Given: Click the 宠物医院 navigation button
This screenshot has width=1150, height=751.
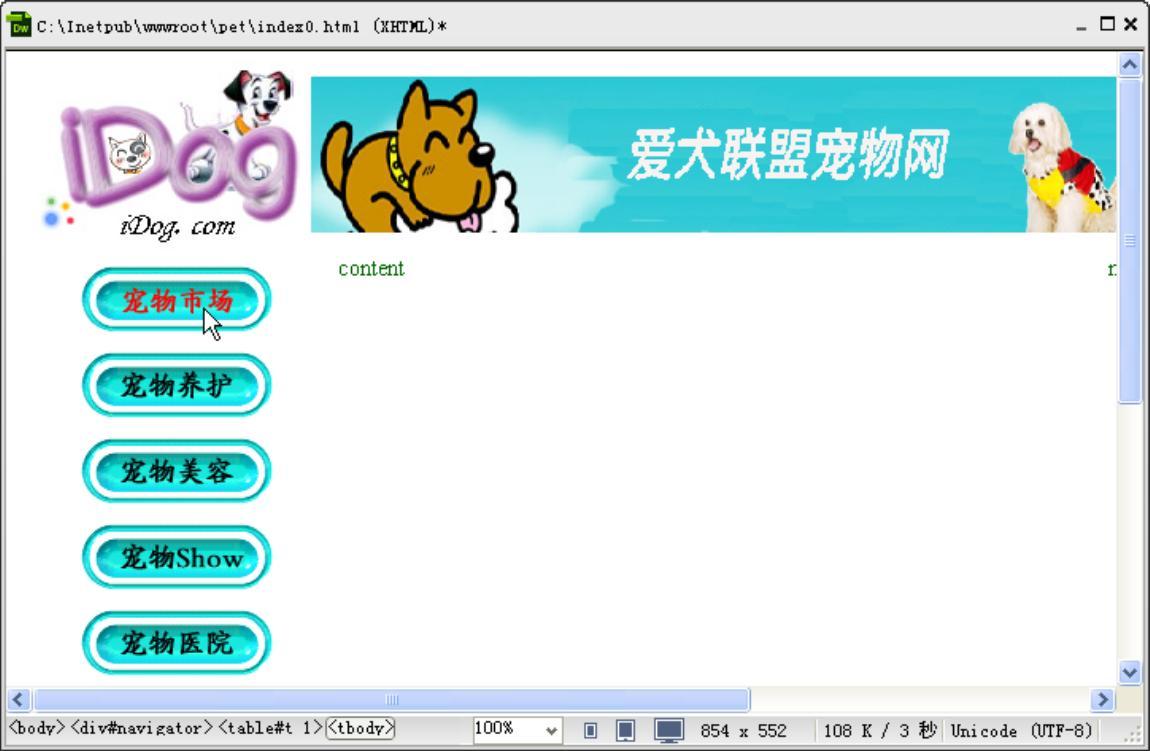Looking at the screenshot, I should pyautogui.click(x=176, y=642).
